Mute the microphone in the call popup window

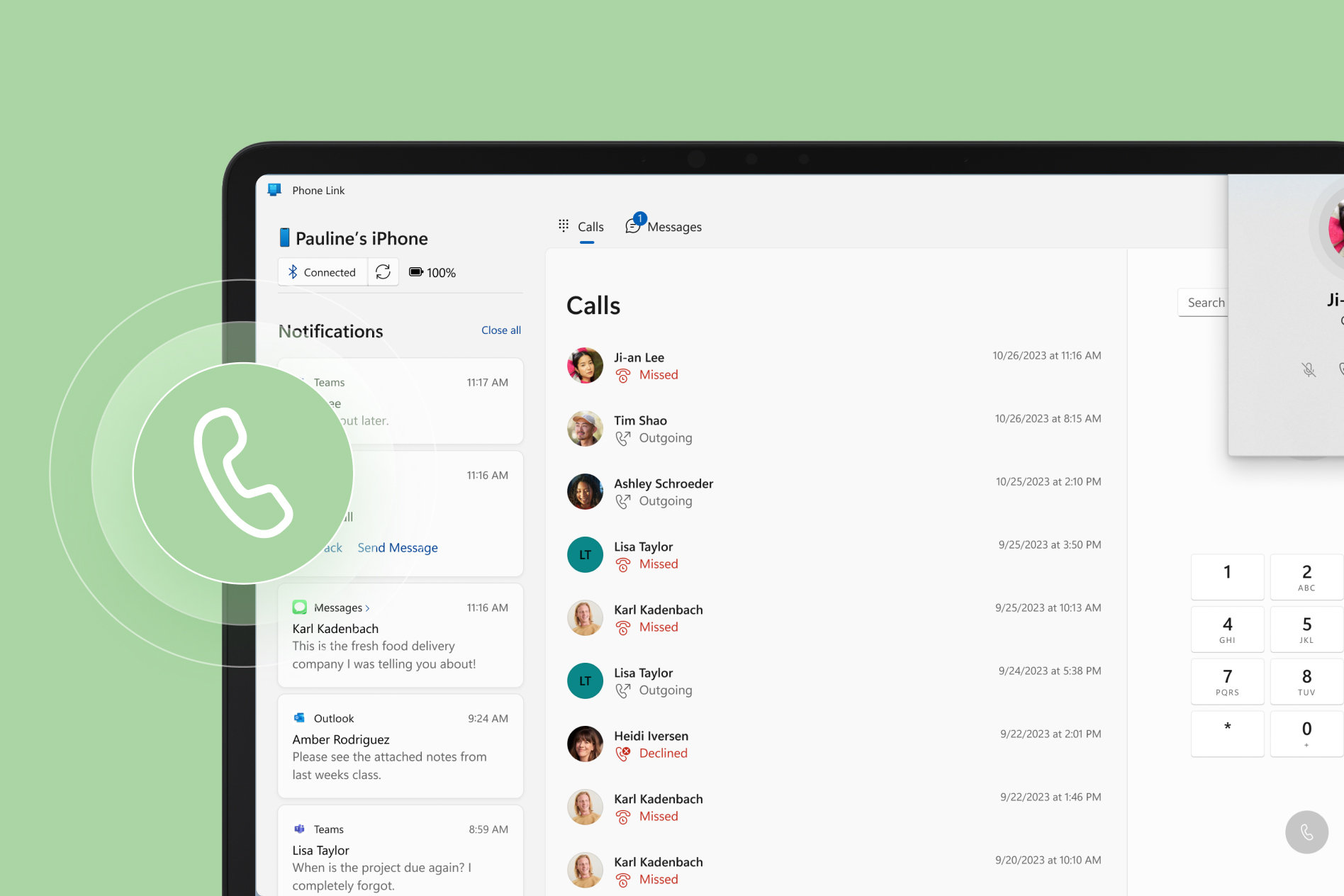pos(1308,369)
